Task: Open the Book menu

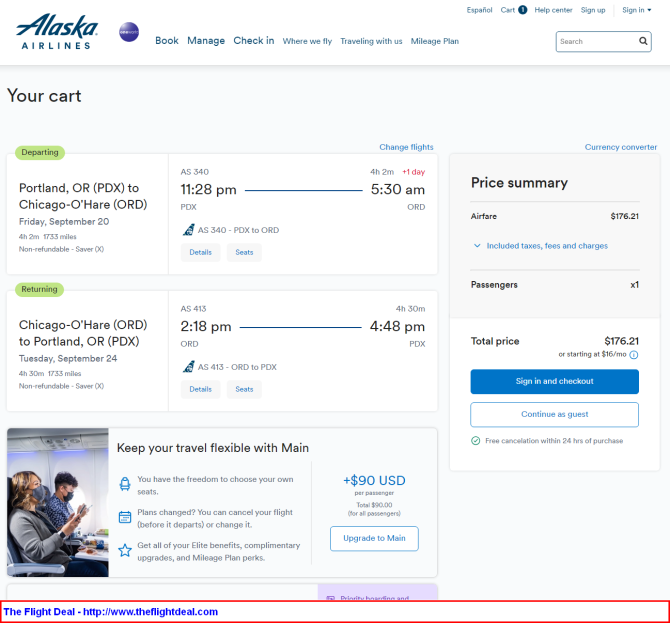Action: [x=167, y=41]
